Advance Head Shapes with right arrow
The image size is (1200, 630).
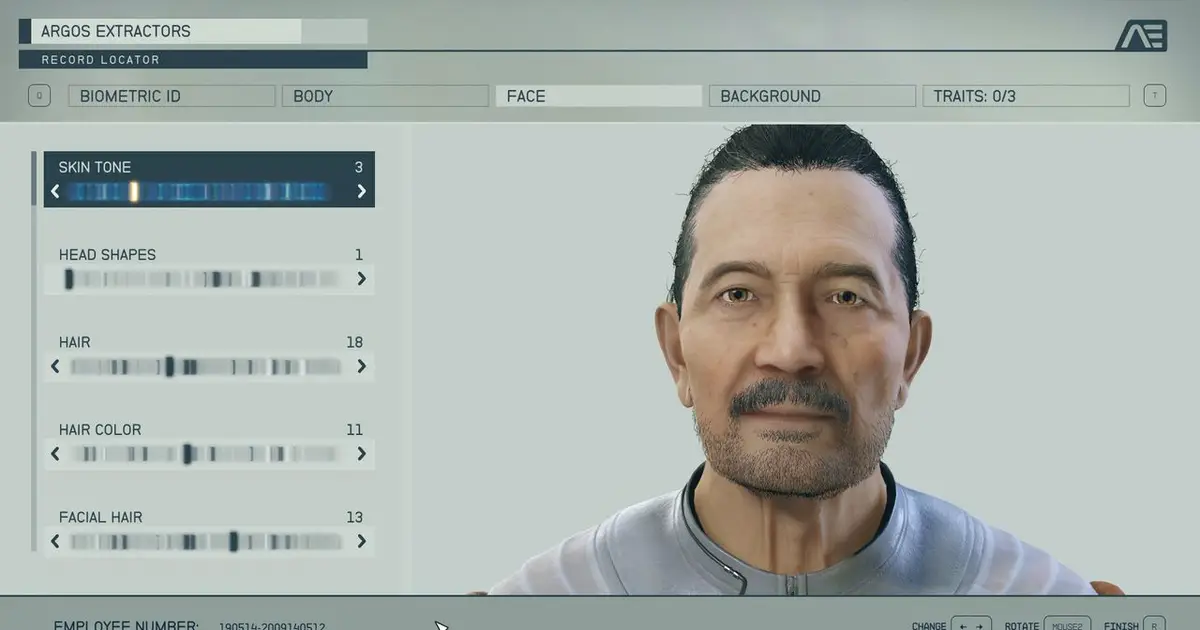tap(362, 279)
